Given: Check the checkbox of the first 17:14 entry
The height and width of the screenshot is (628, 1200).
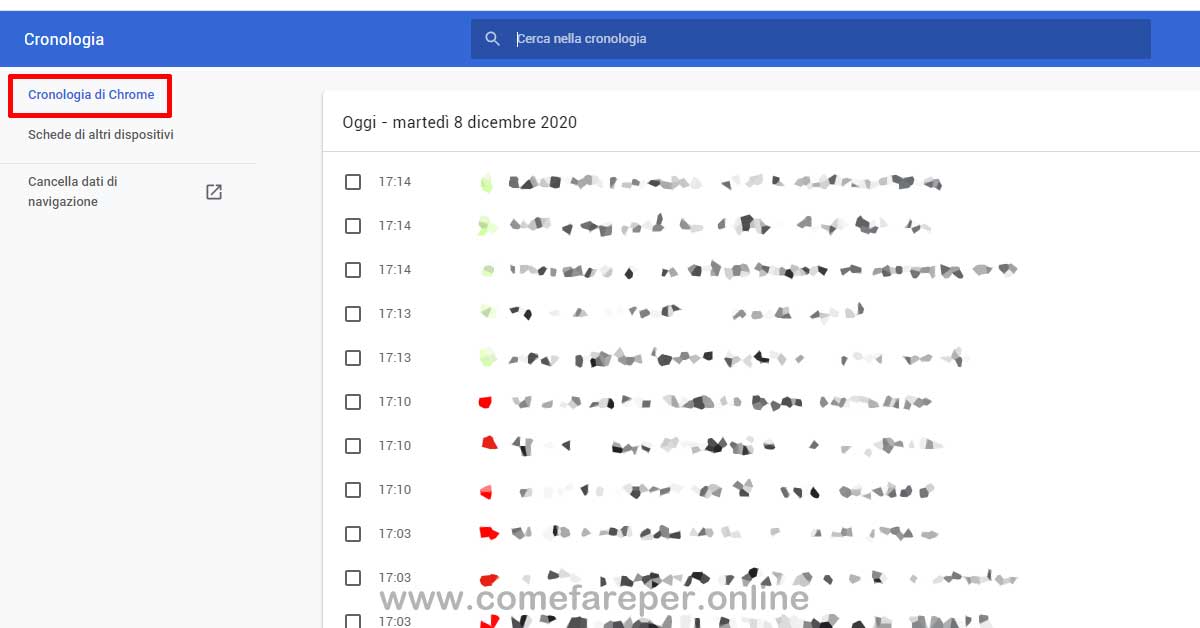Looking at the screenshot, I should 352,181.
